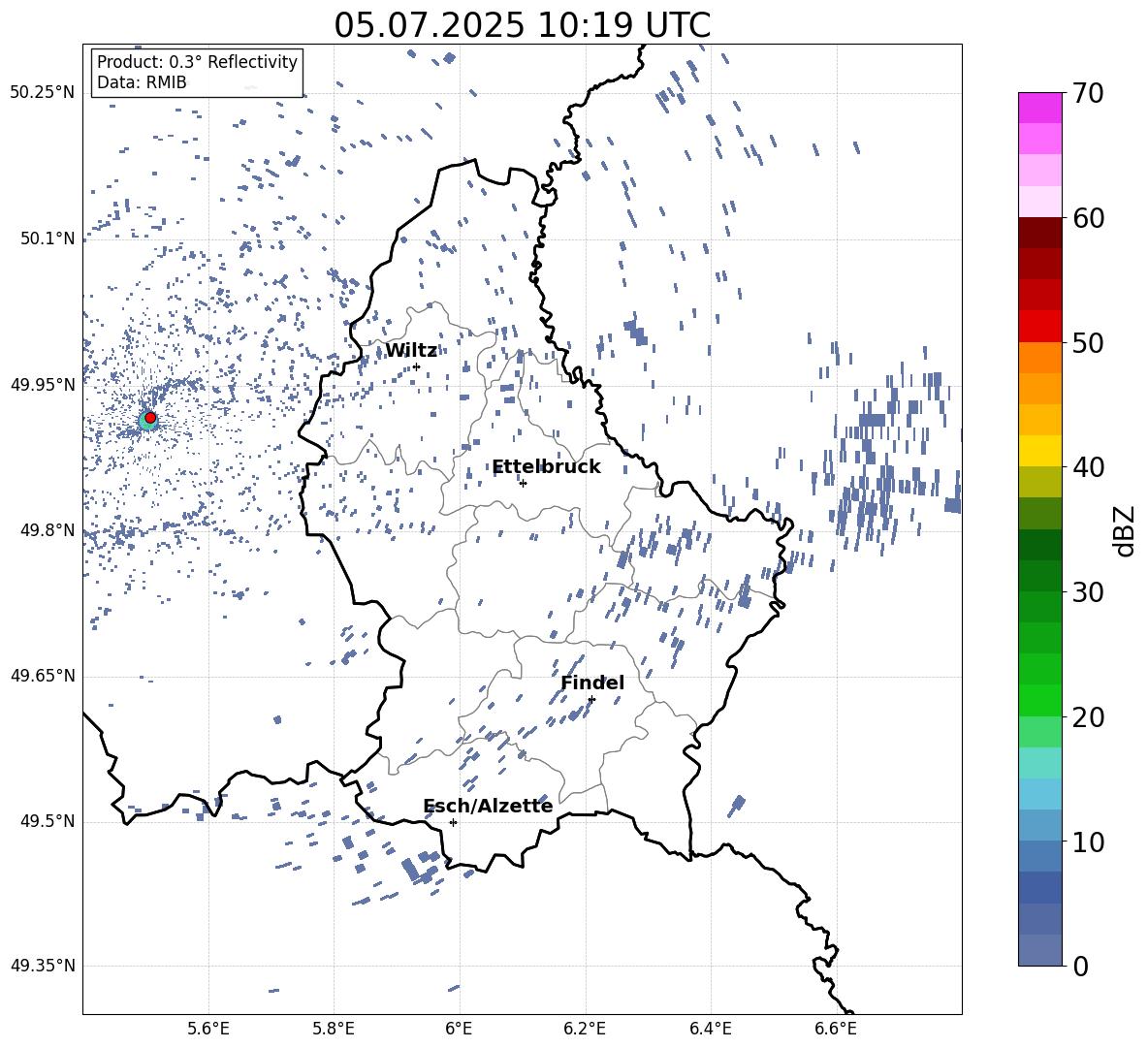
Task: Click the colorbar tick label 40
Action: tap(1089, 467)
